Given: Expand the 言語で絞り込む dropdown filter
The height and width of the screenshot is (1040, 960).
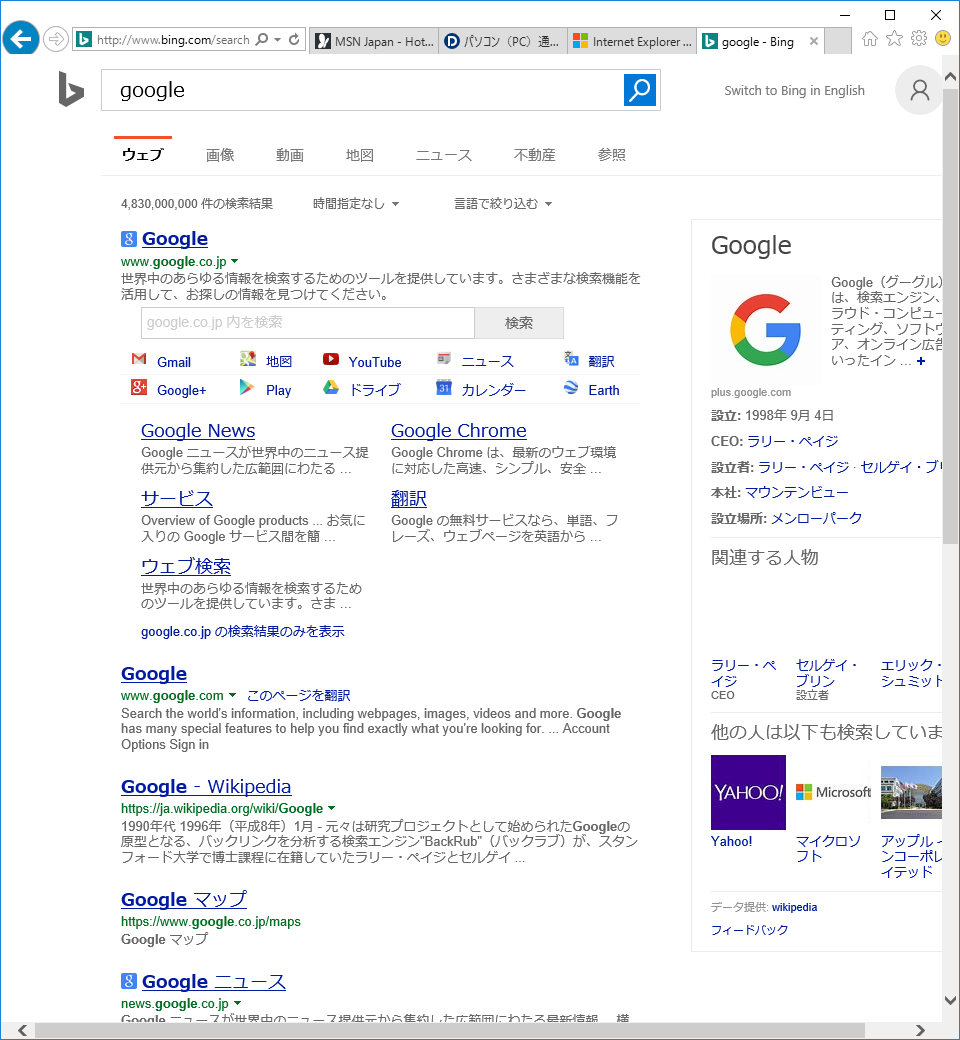Looking at the screenshot, I should 503,204.
